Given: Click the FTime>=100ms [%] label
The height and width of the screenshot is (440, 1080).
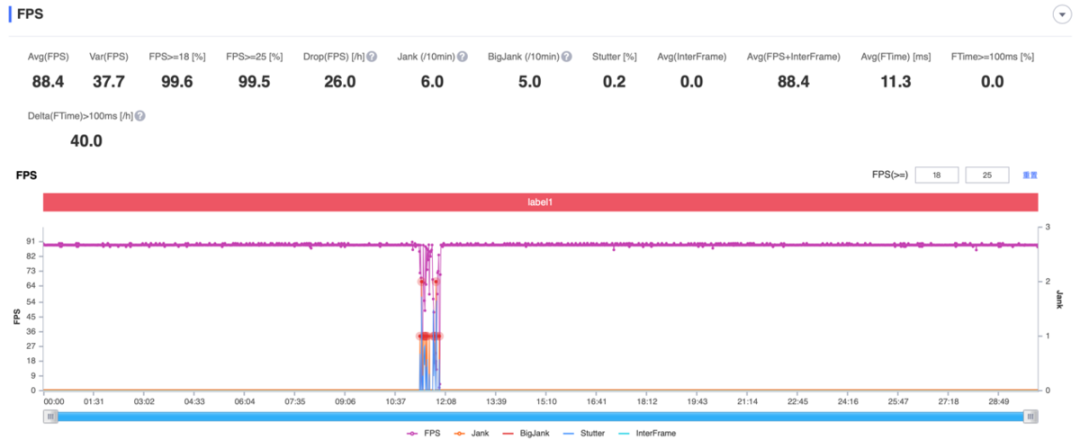Looking at the screenshot, I should (993, 57).
